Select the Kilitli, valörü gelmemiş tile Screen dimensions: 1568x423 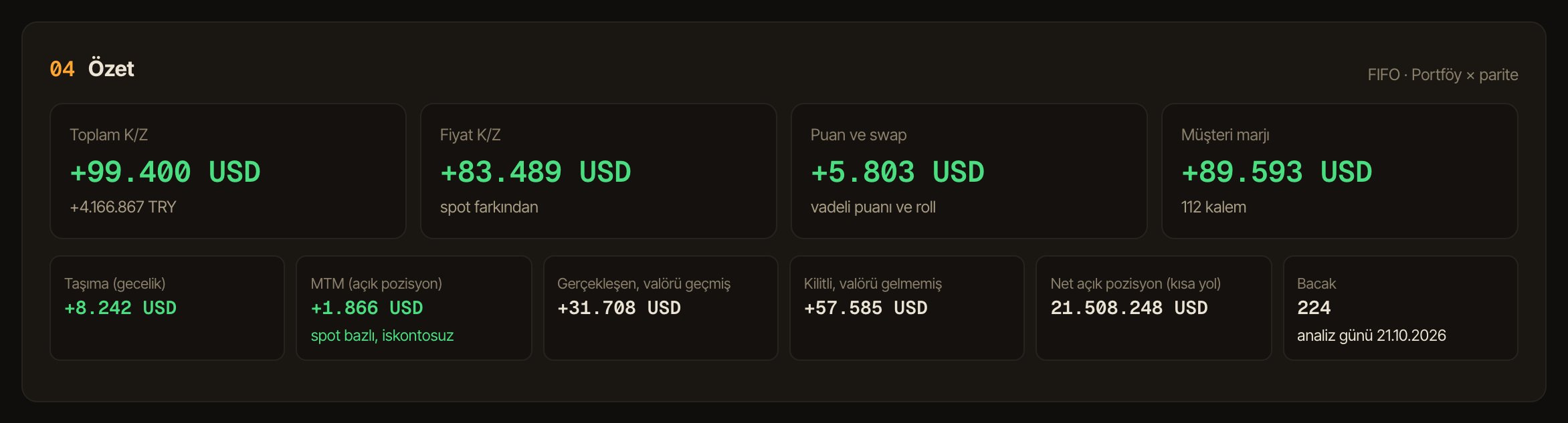[x=907, y=308]
